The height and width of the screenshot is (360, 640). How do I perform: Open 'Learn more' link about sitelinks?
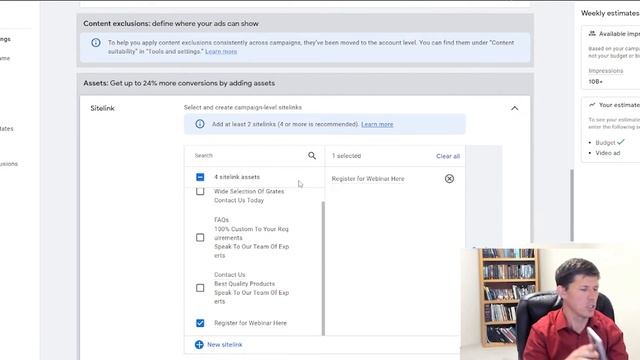coord(377,124)
